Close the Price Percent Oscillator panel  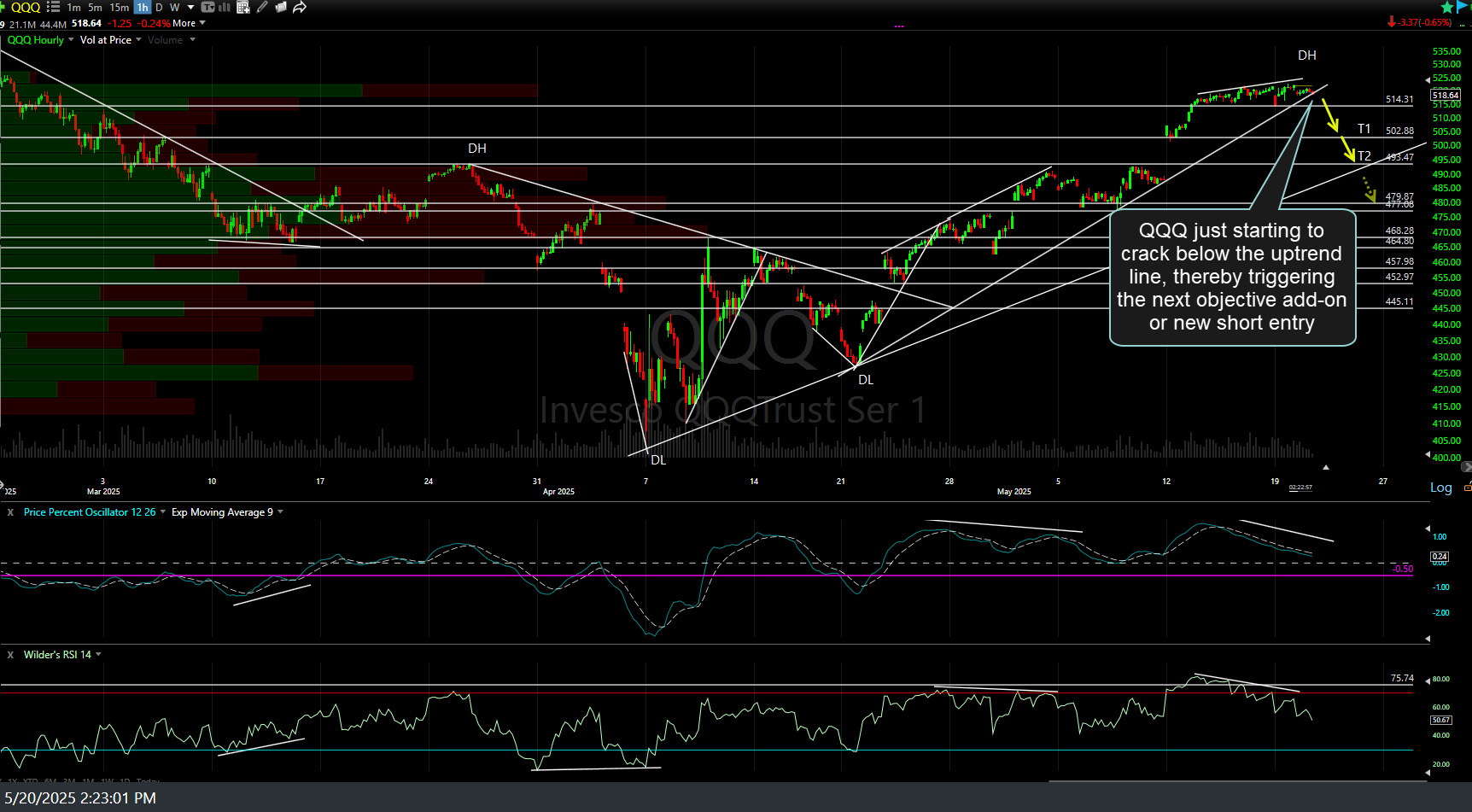coord(9,511)
